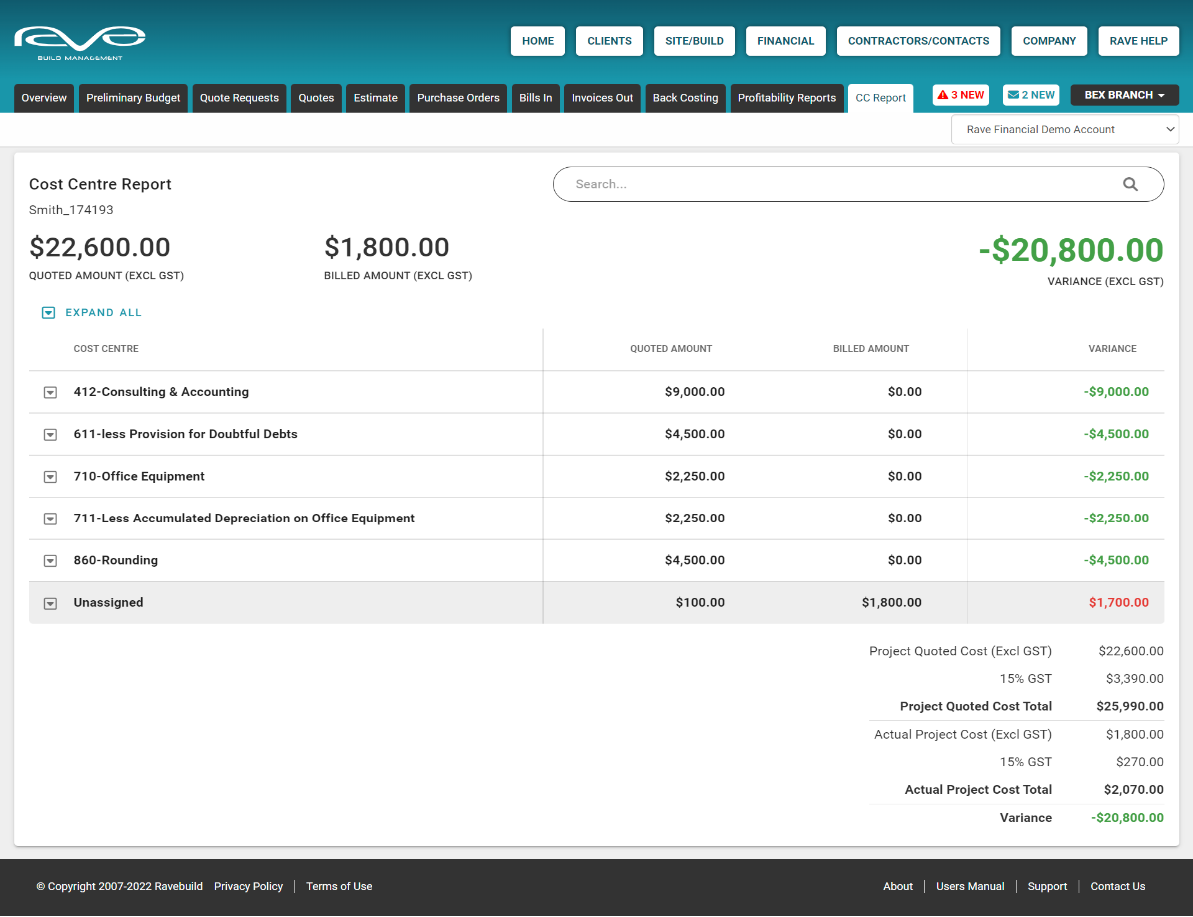Click the search magnifier icon
Screen dimensions: 1193x917
[1130, 184]
